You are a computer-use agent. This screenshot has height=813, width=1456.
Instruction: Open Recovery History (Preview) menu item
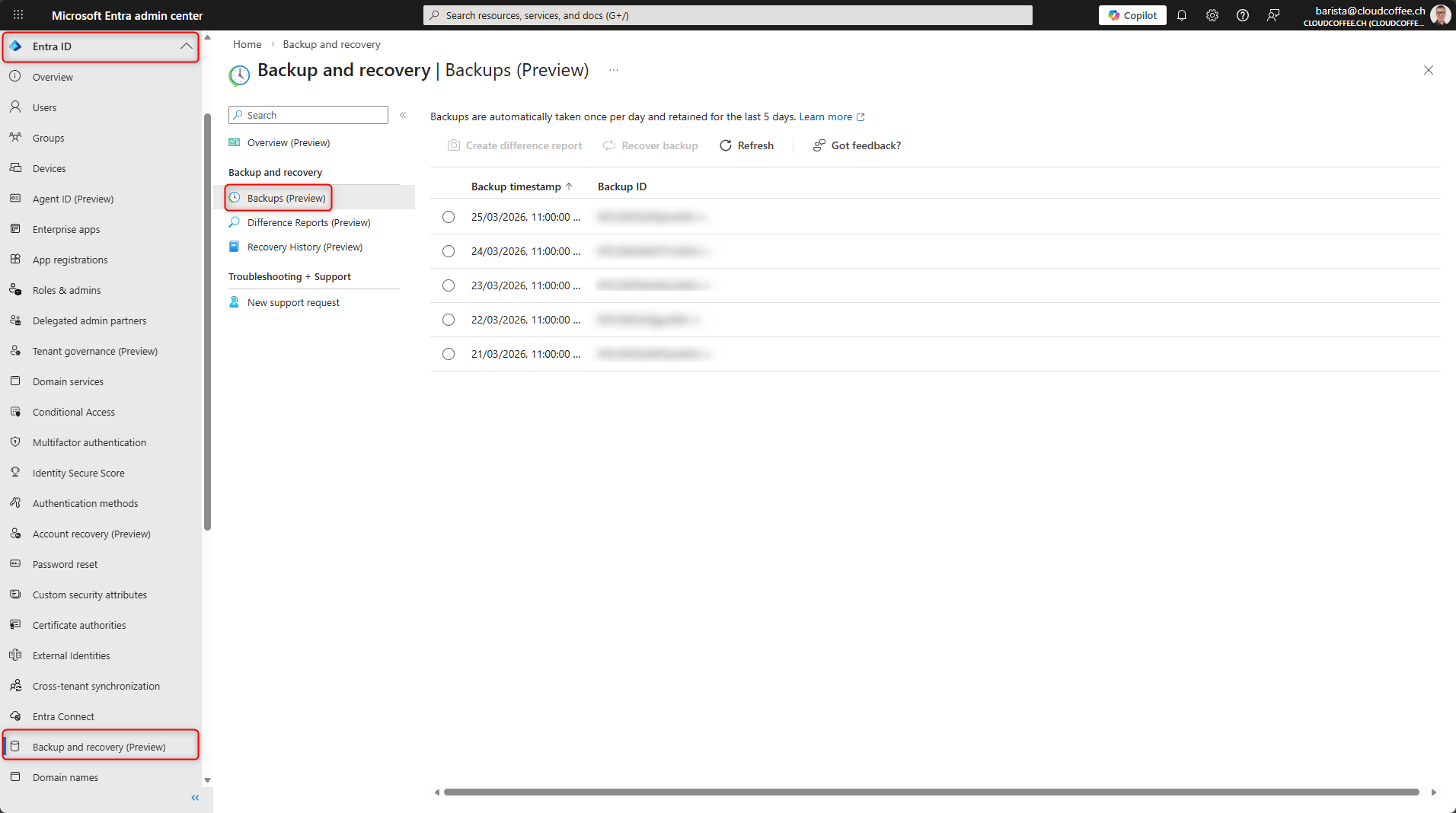pyautogui.click(x=305, y=247)
